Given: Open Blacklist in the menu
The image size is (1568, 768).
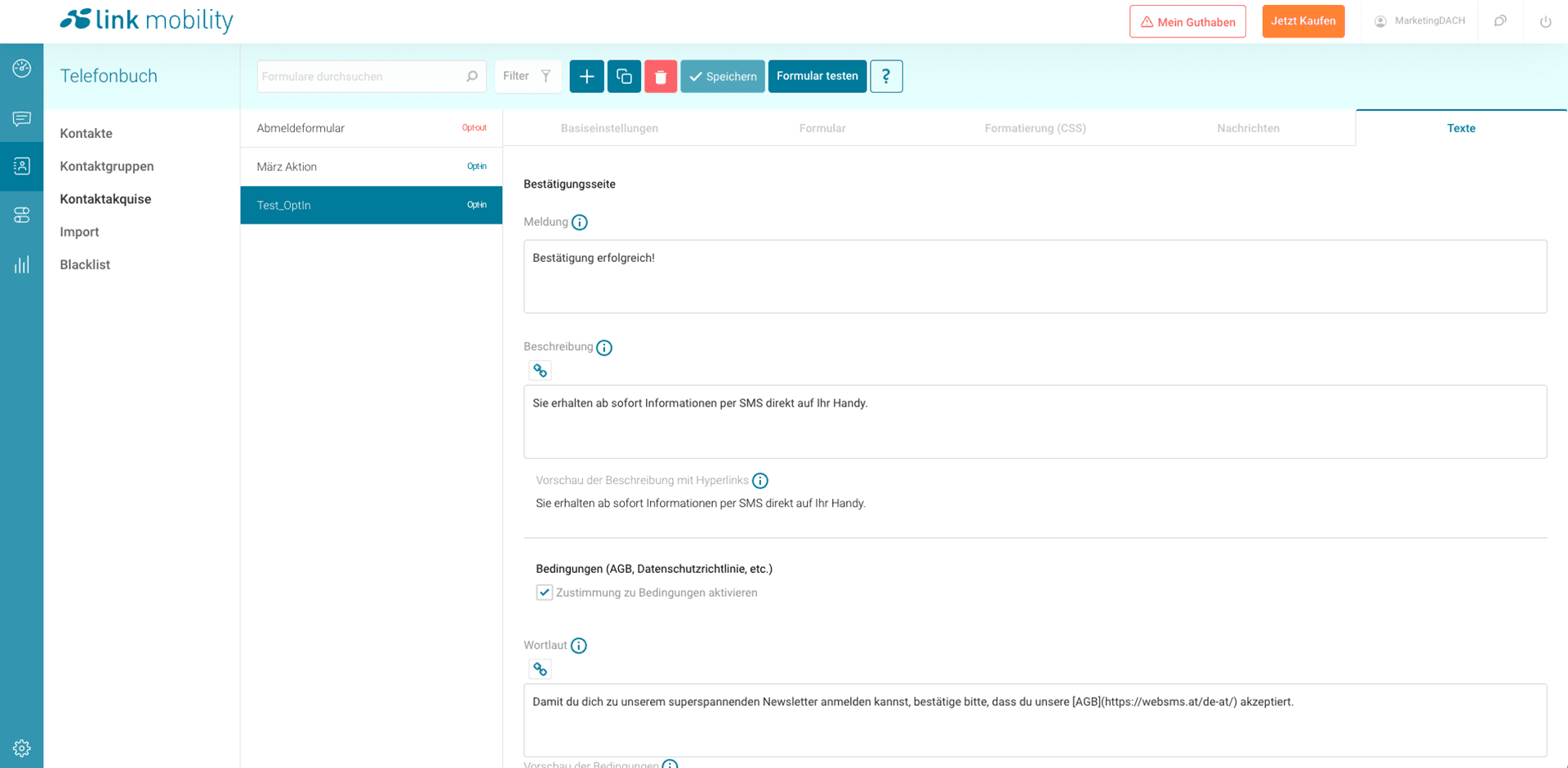Looking at the screenshot, I should (85, 264).
